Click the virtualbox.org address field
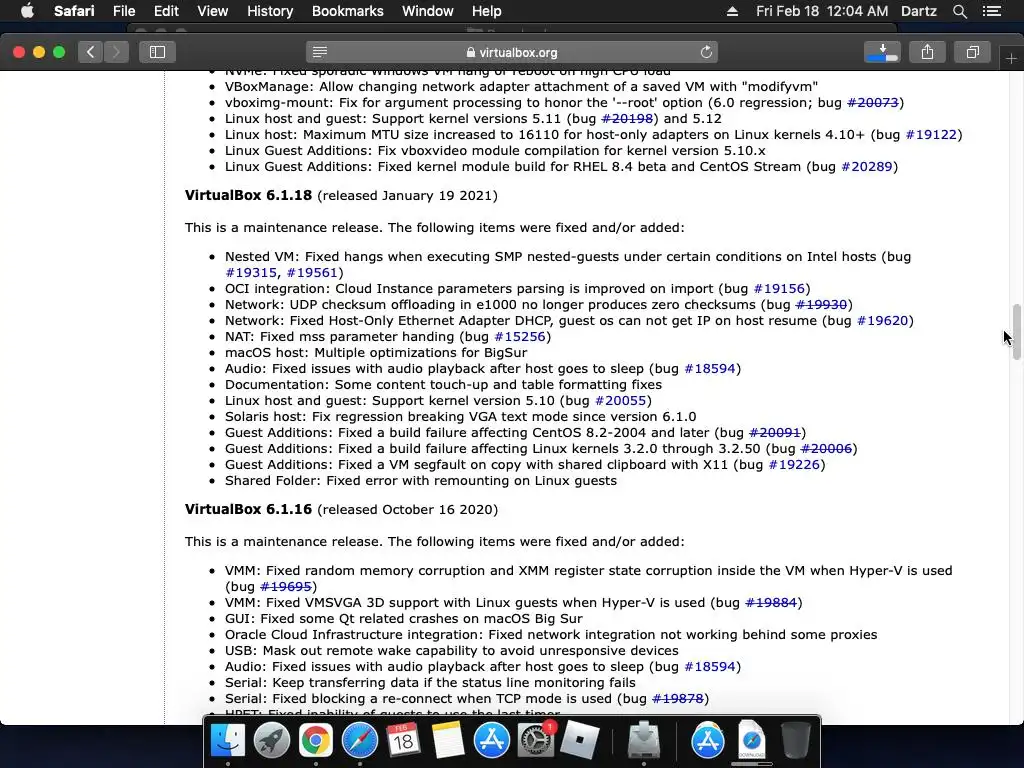 [511, 52]
